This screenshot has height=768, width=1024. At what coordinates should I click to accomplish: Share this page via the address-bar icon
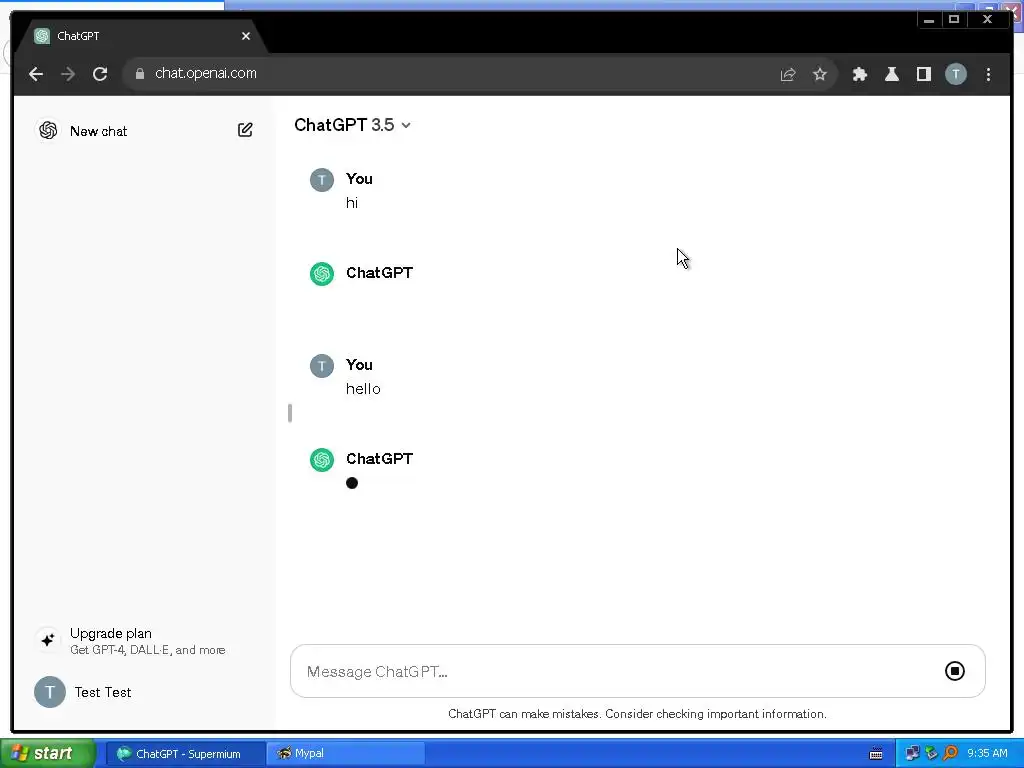click(x=788, y=74)
